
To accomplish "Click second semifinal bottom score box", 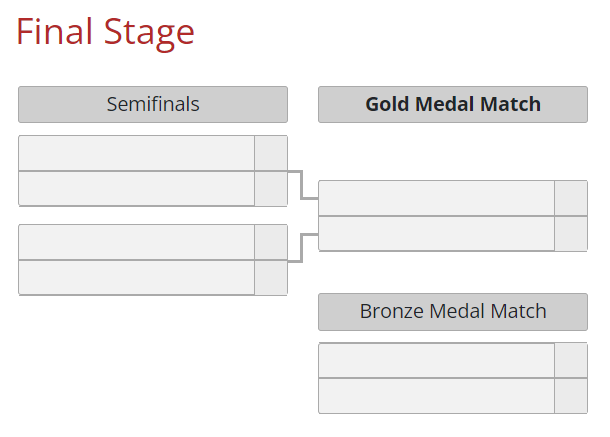I will (271, 277).
